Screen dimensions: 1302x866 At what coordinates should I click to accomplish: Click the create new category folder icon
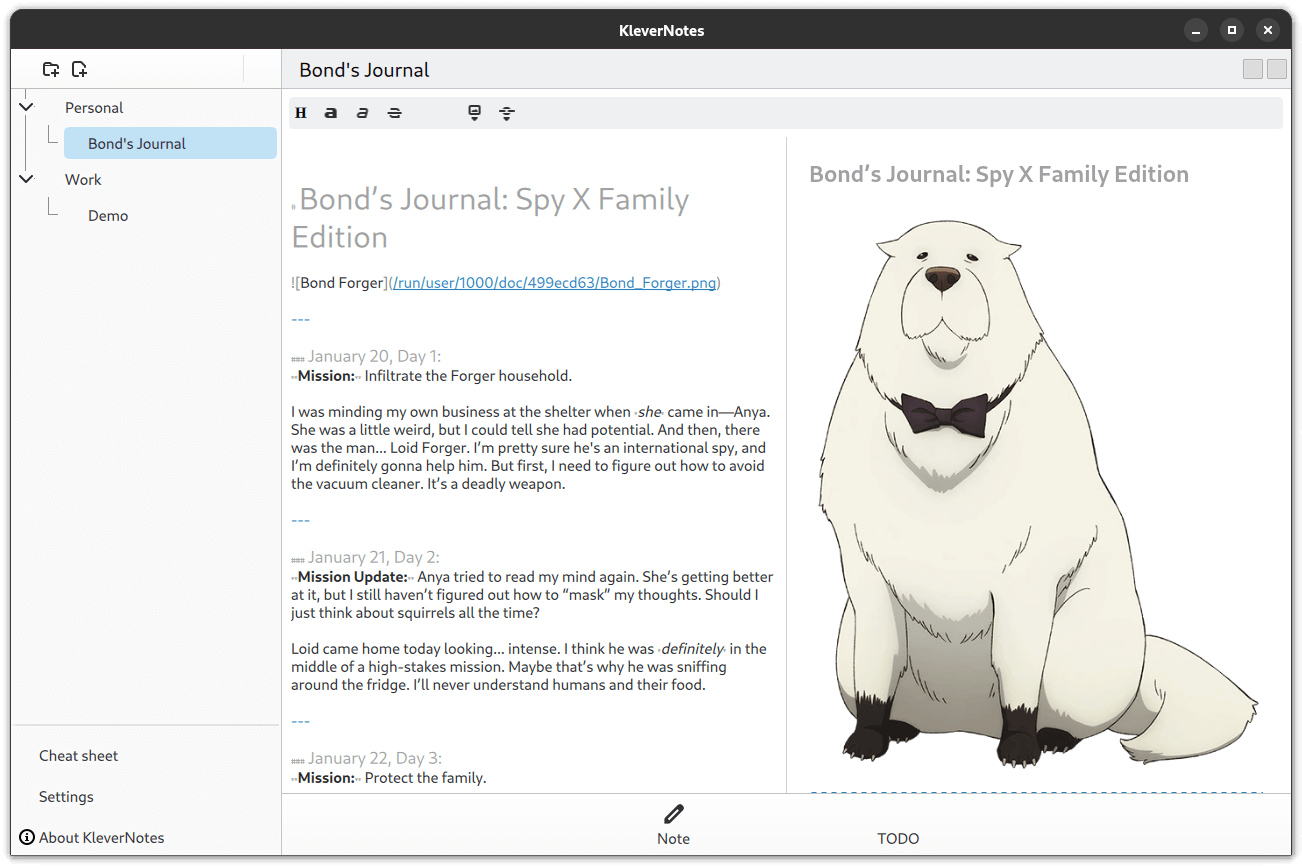[51, 69]
